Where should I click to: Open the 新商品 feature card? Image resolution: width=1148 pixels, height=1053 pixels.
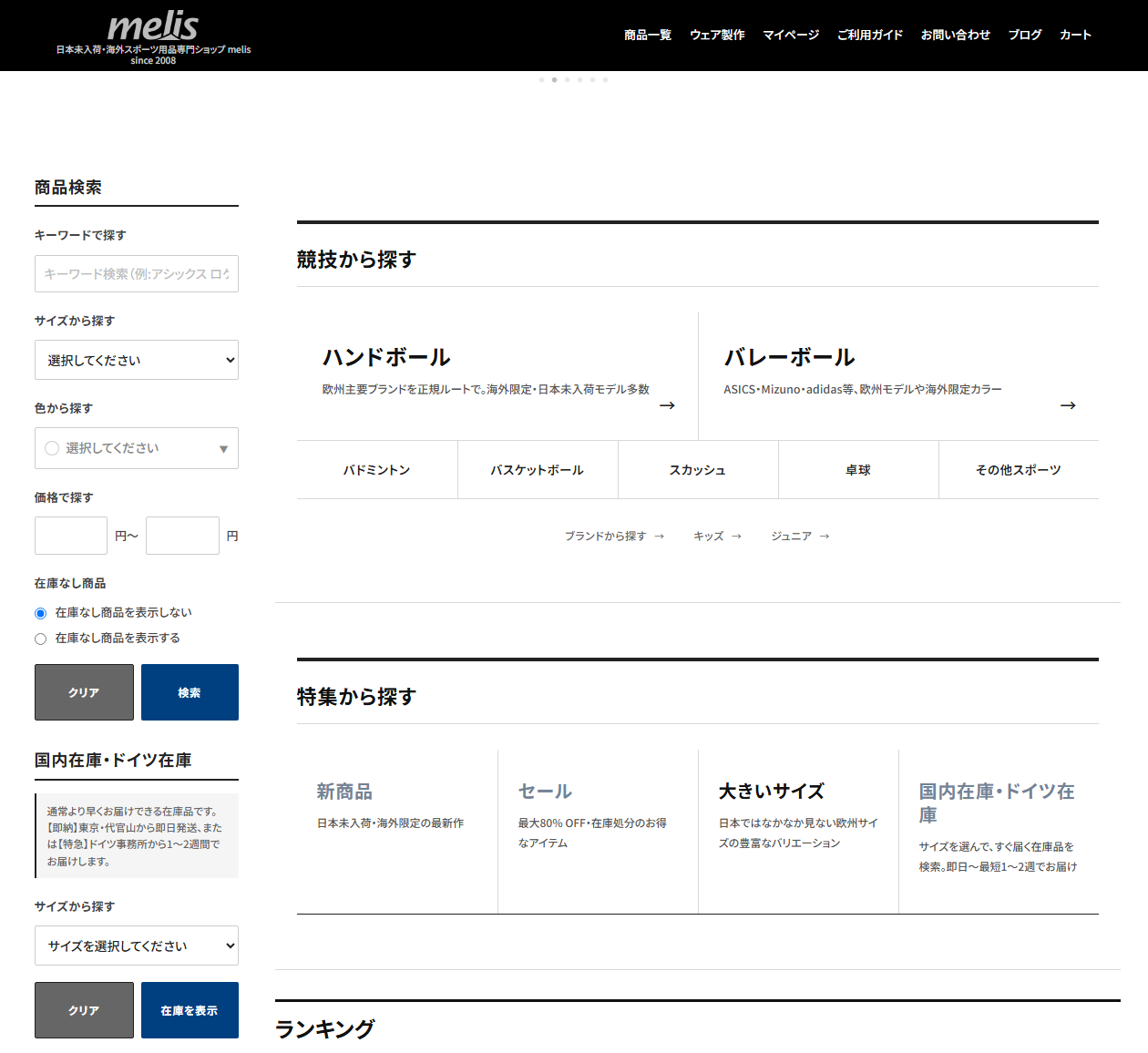pos(397,832)
